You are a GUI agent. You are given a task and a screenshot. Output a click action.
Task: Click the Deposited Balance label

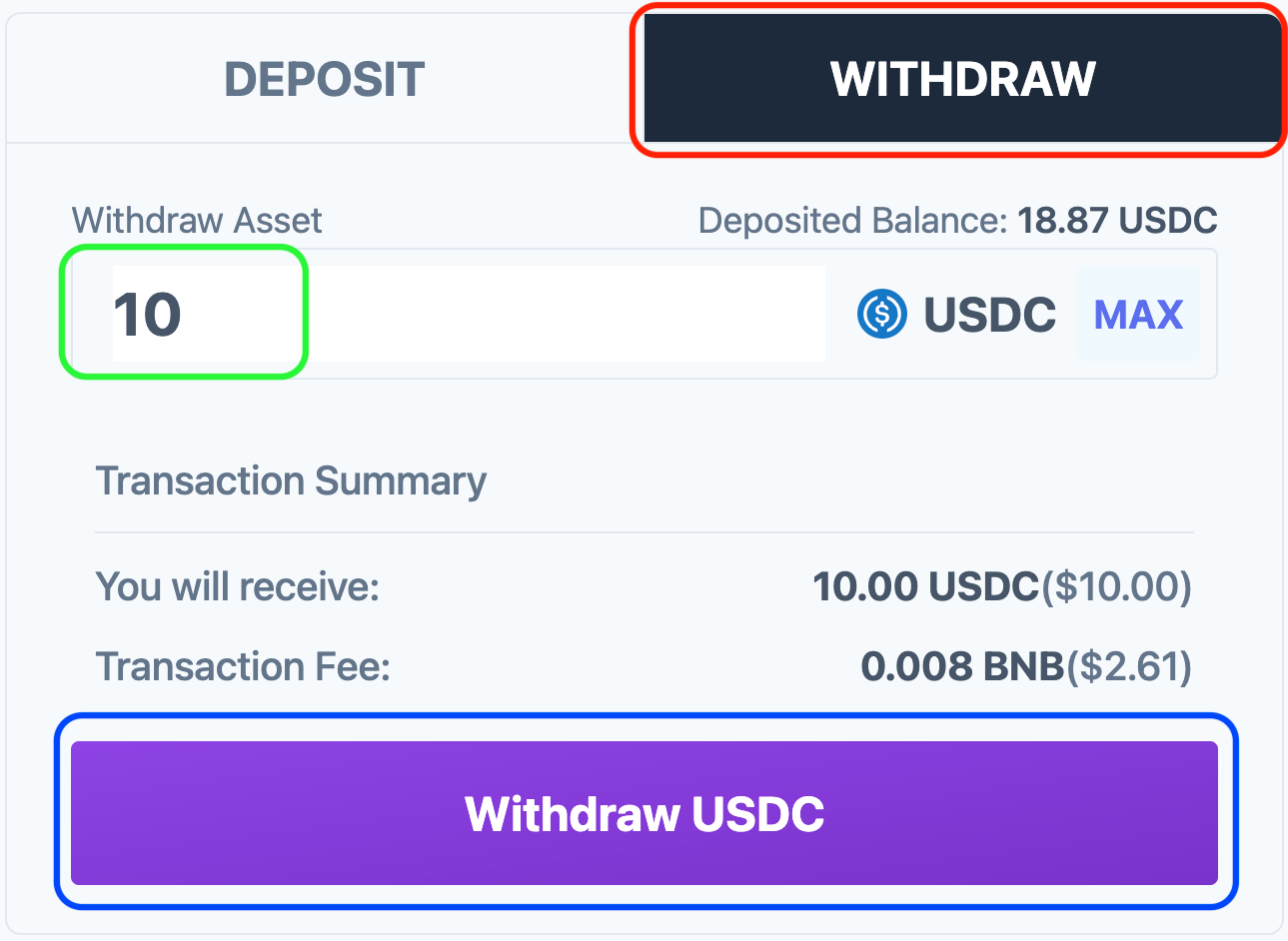852,220
